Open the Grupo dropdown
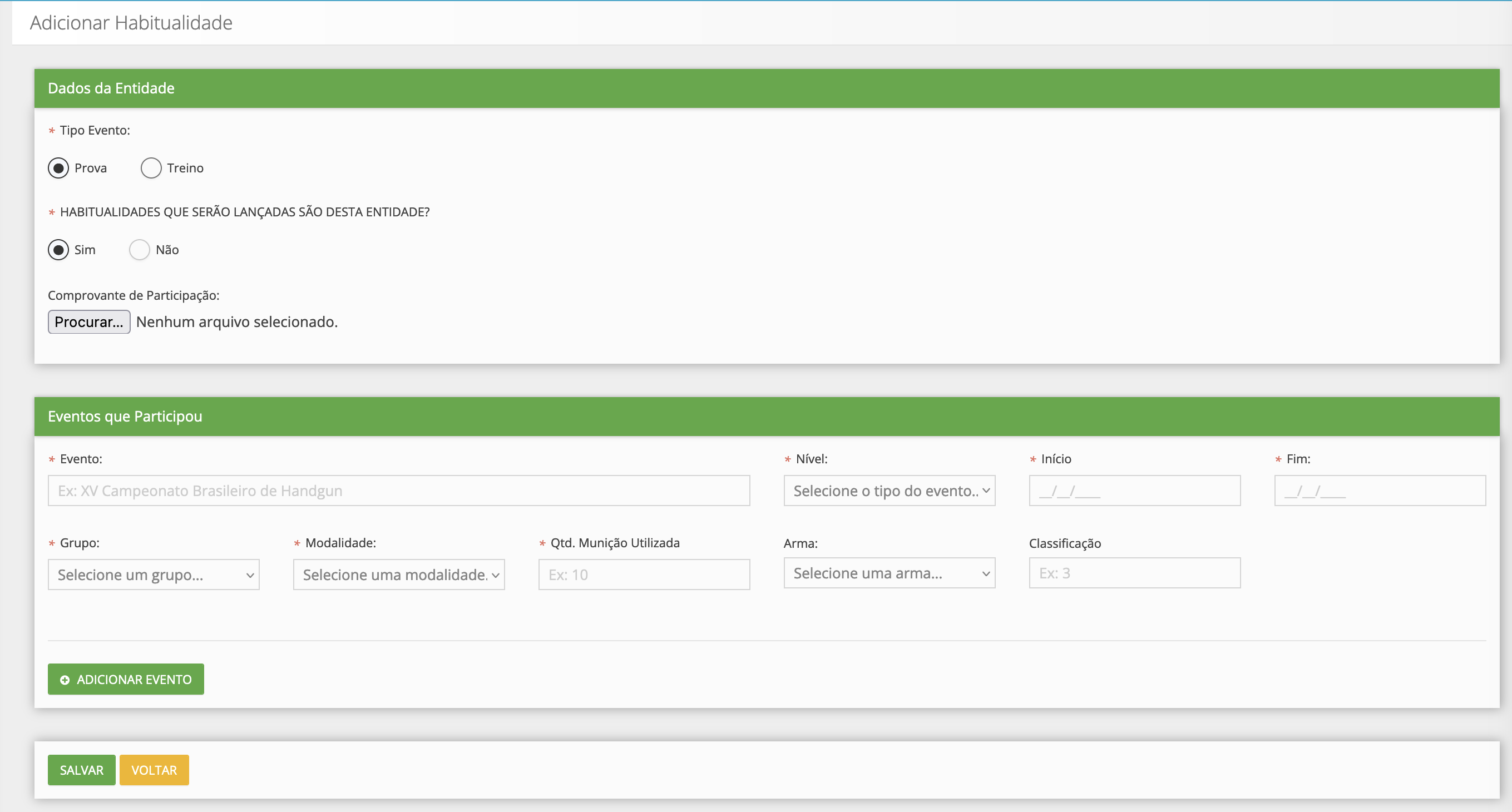 point(153,575)
